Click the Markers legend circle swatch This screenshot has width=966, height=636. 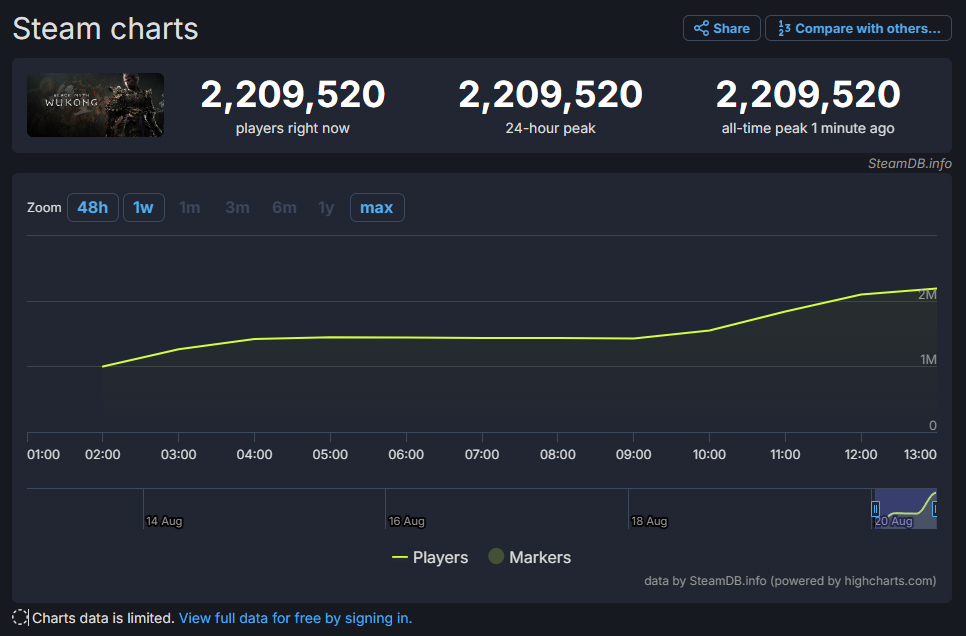click(496, 556)
